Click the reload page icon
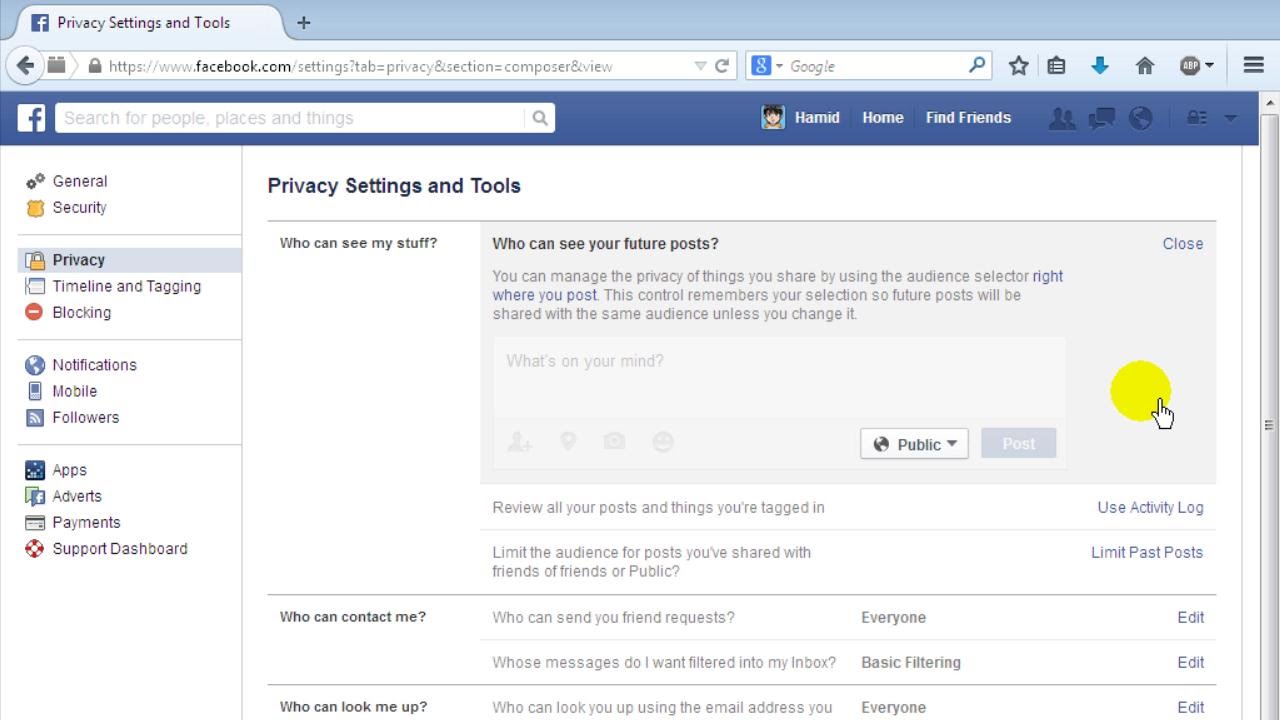Viewport: 1280px width, 720px height. click(721, 66)
